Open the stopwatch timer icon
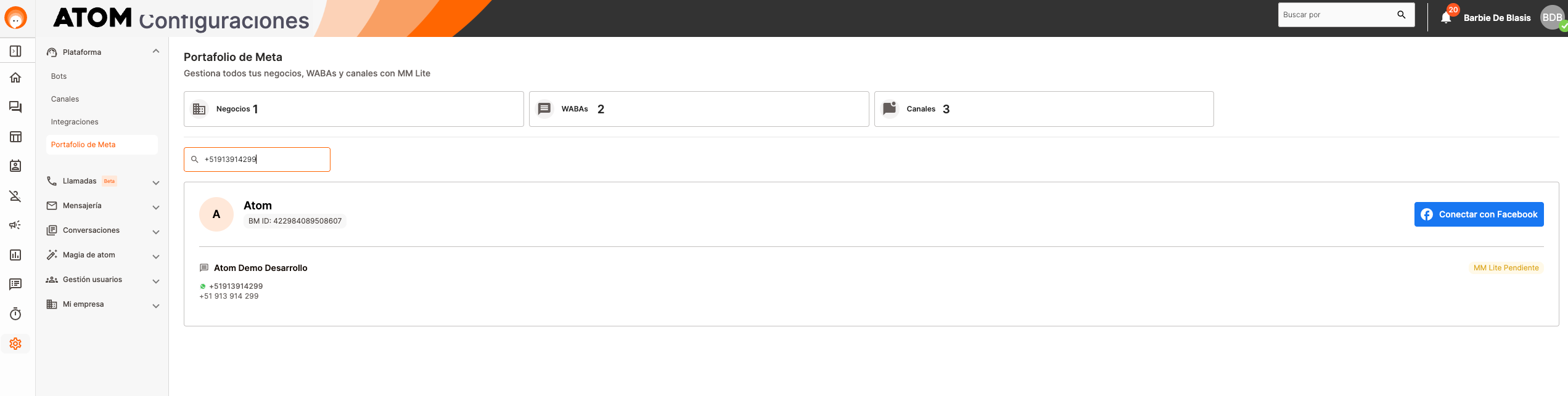Viewport: 1568px width, 396px height. click(x=15, y=314)
